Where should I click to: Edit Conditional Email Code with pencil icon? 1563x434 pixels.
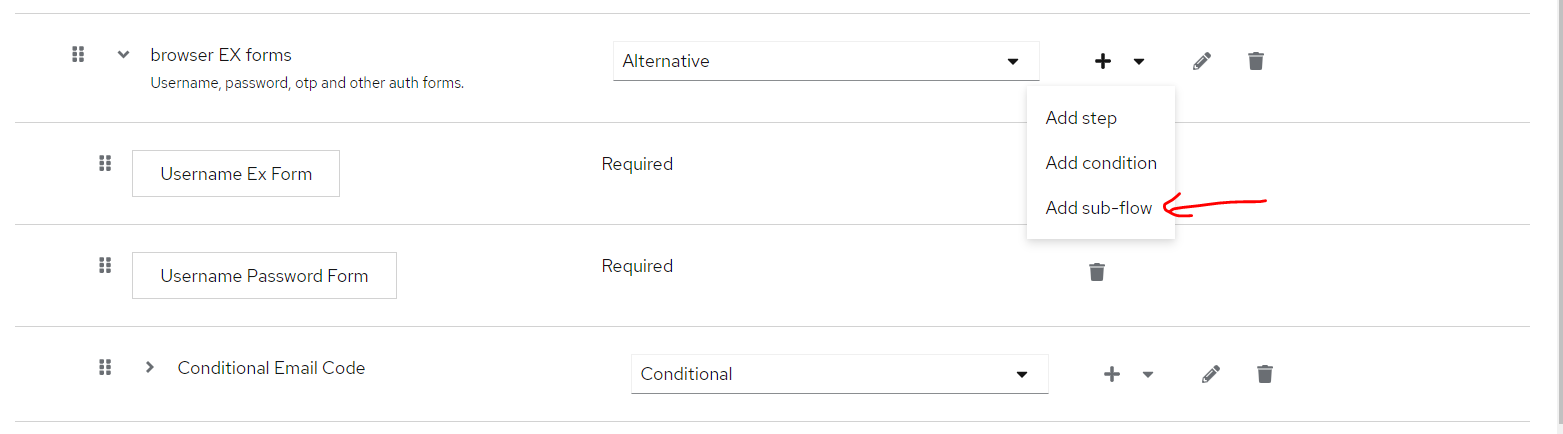click(1211, 374)
